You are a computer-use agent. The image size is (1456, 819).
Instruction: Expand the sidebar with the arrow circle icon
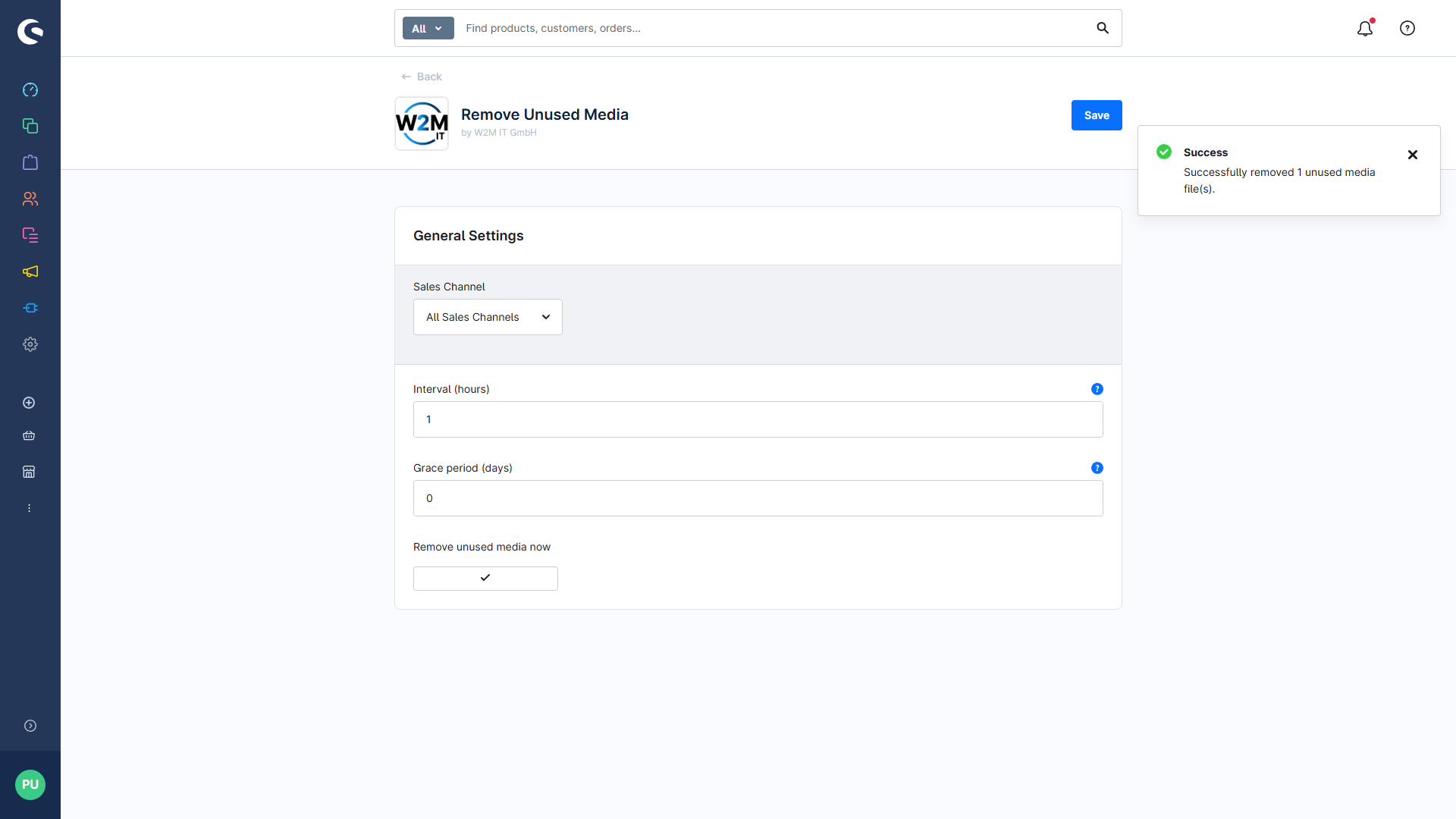click(30, 726)
